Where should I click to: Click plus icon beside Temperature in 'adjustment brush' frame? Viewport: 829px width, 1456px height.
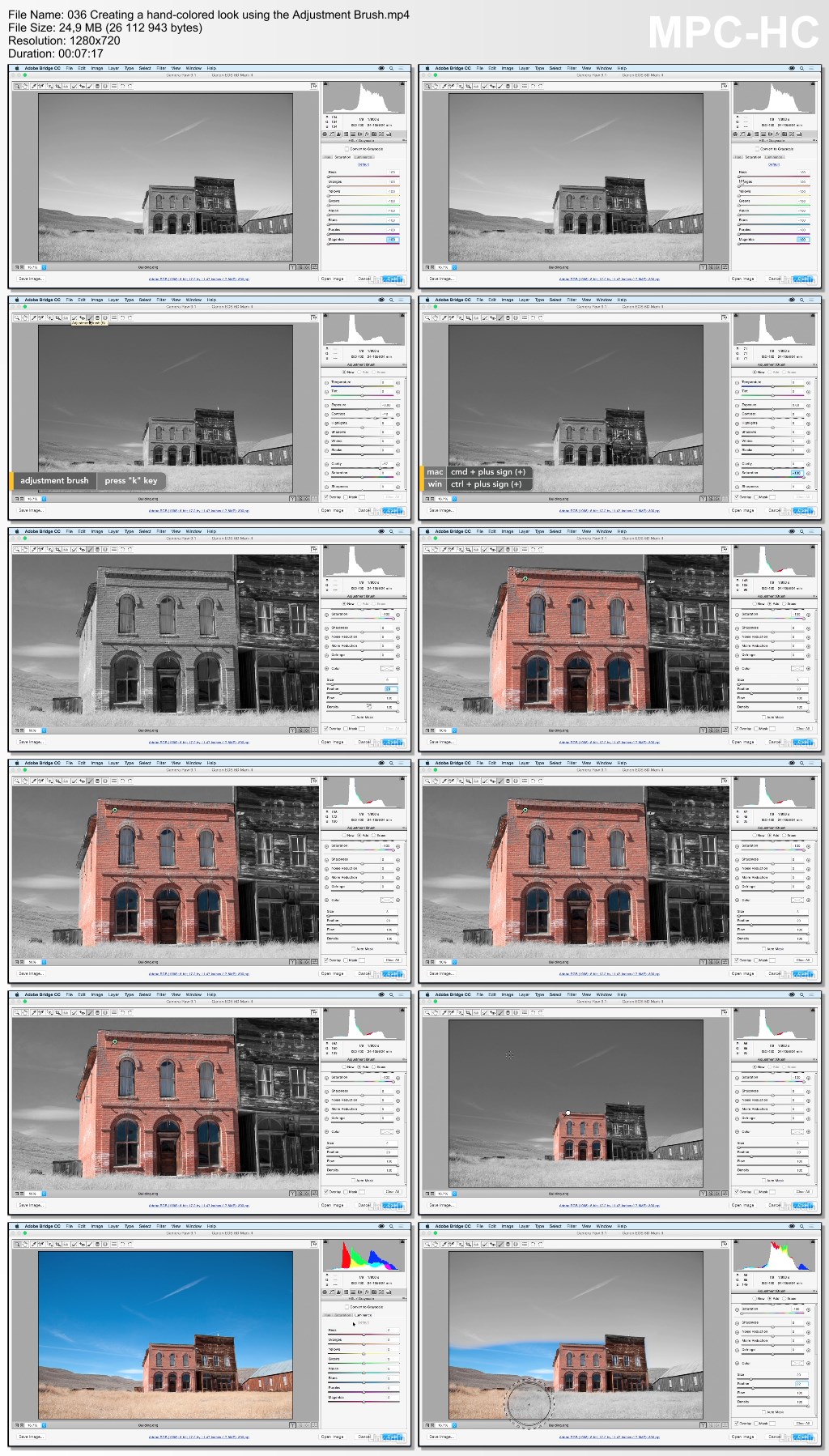397,383
